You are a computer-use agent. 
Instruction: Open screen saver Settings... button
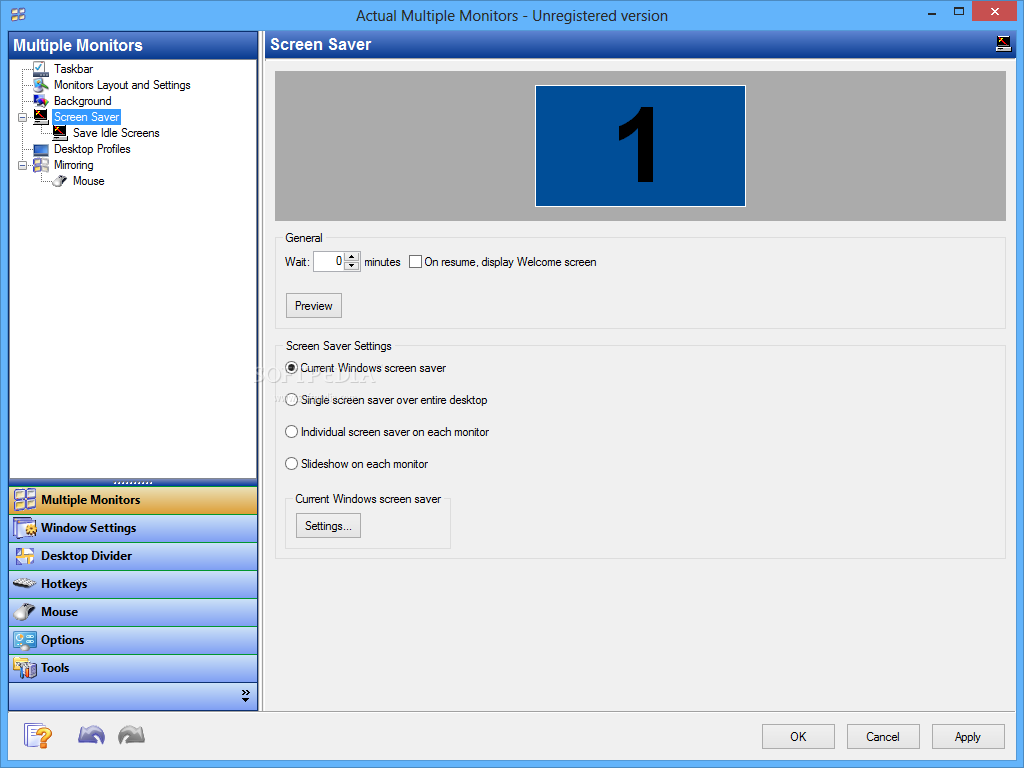click(x=328, y=526)
